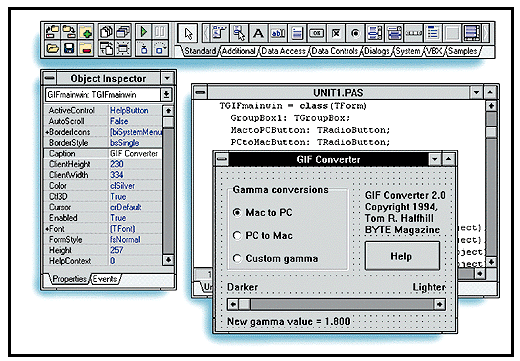Pick the Label component (letter A)
Screen dimensions: 520x361
[x=258, y=33]
